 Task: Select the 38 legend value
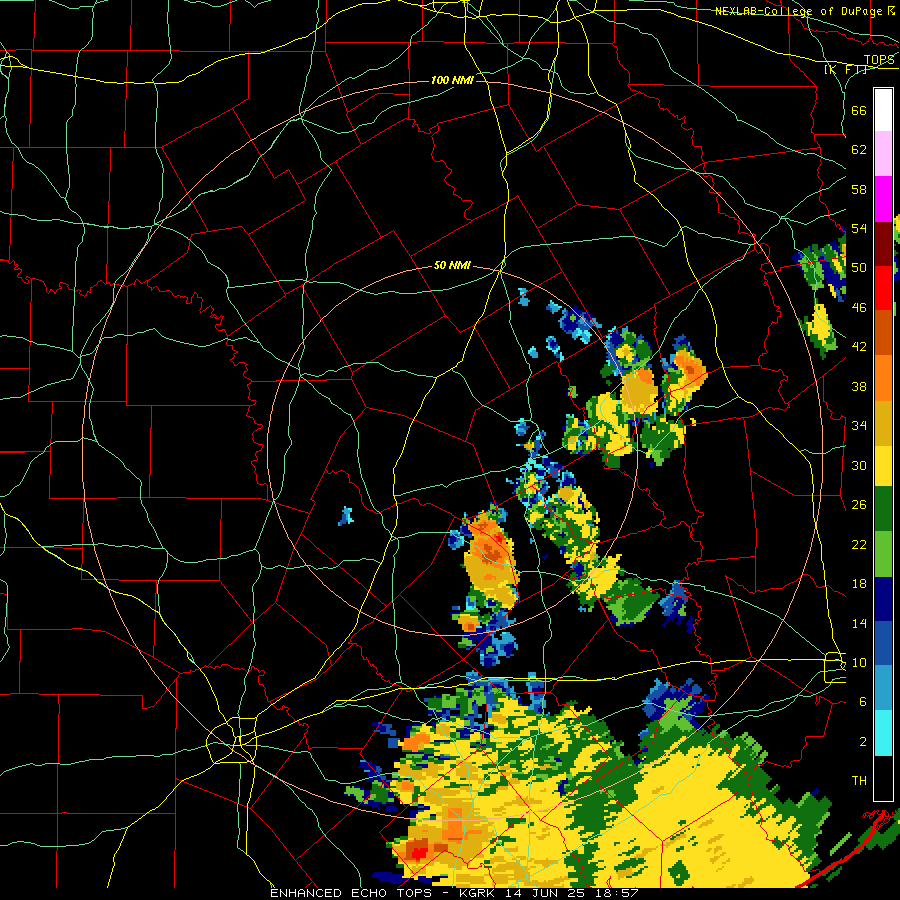pos(859,386)
